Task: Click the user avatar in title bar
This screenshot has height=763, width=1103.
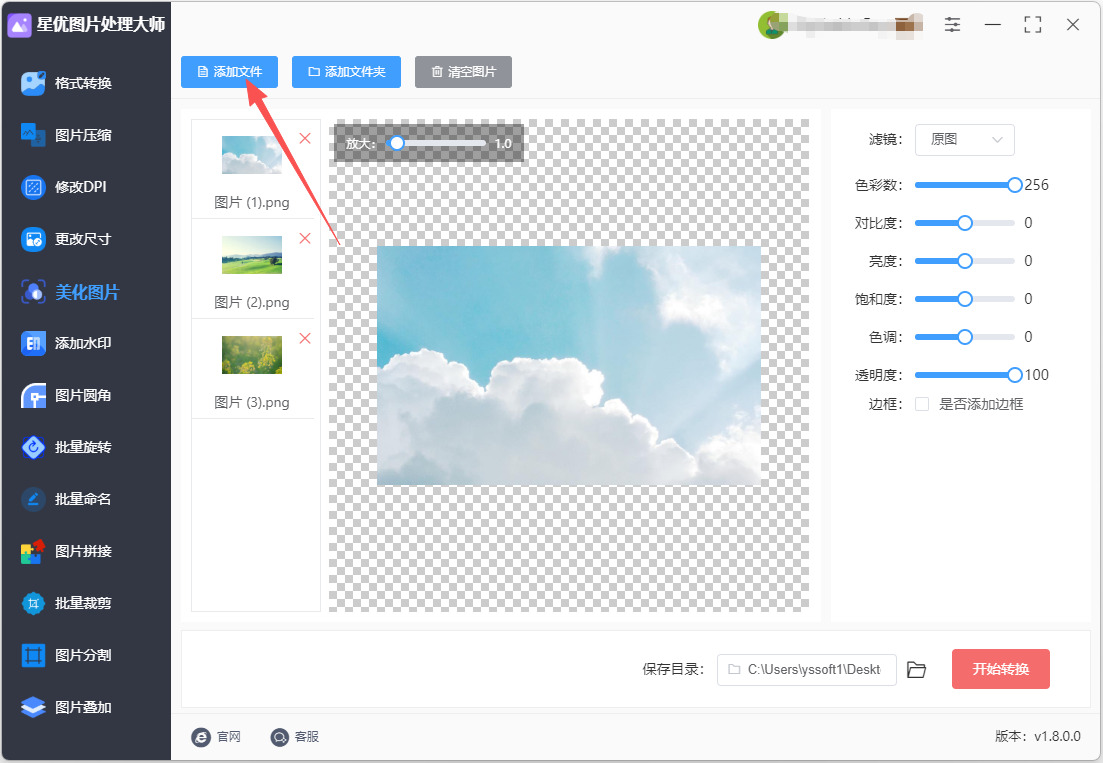Action: tap(771, 25)
